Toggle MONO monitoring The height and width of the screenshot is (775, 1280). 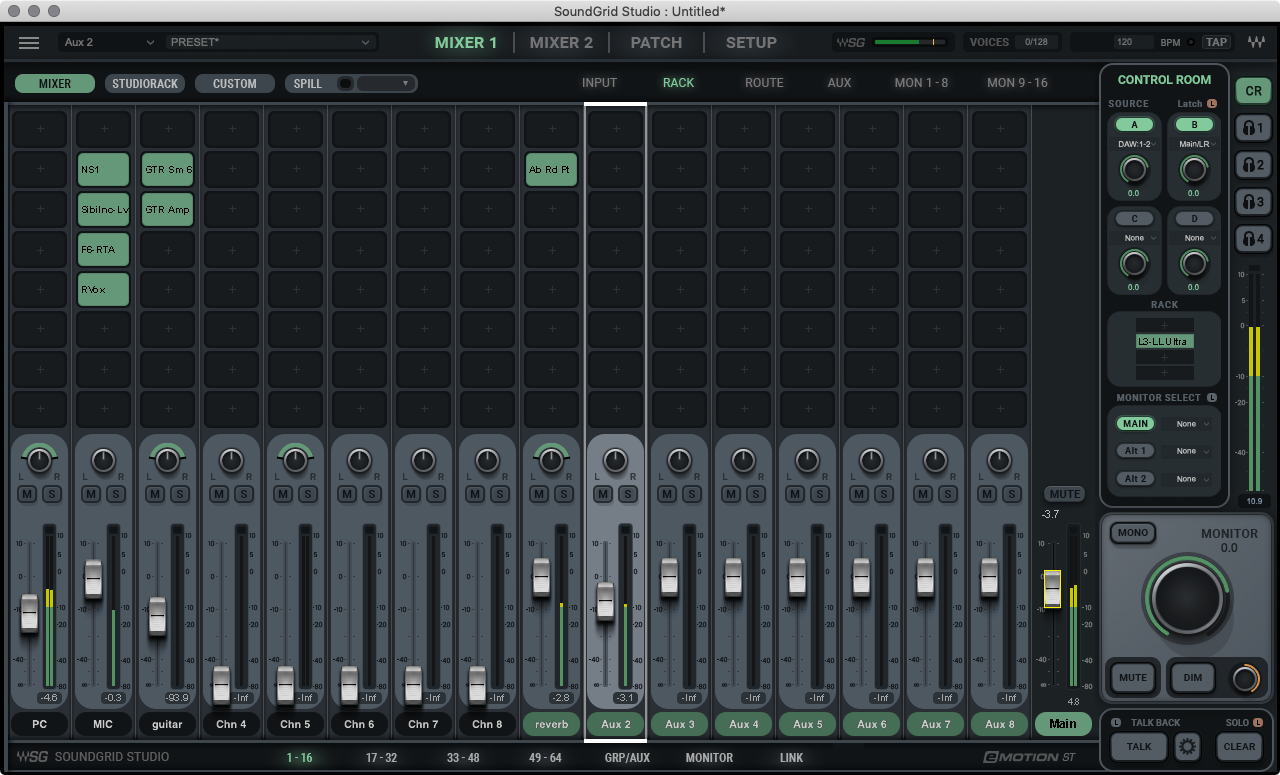pos(1133,533)
